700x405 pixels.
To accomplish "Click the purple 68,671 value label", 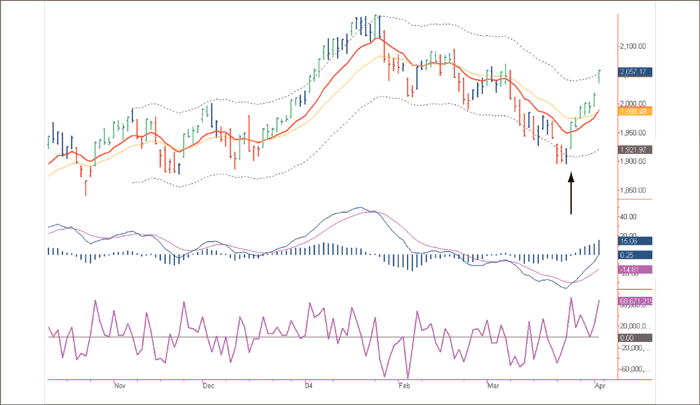I will 635,300.
